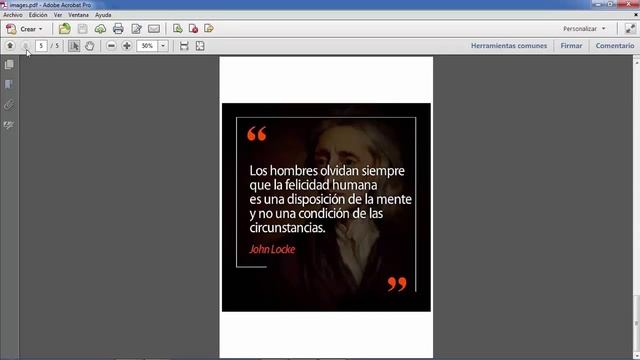
Task: Click the send by email envelope icon
Action: [x=154, y=29]
